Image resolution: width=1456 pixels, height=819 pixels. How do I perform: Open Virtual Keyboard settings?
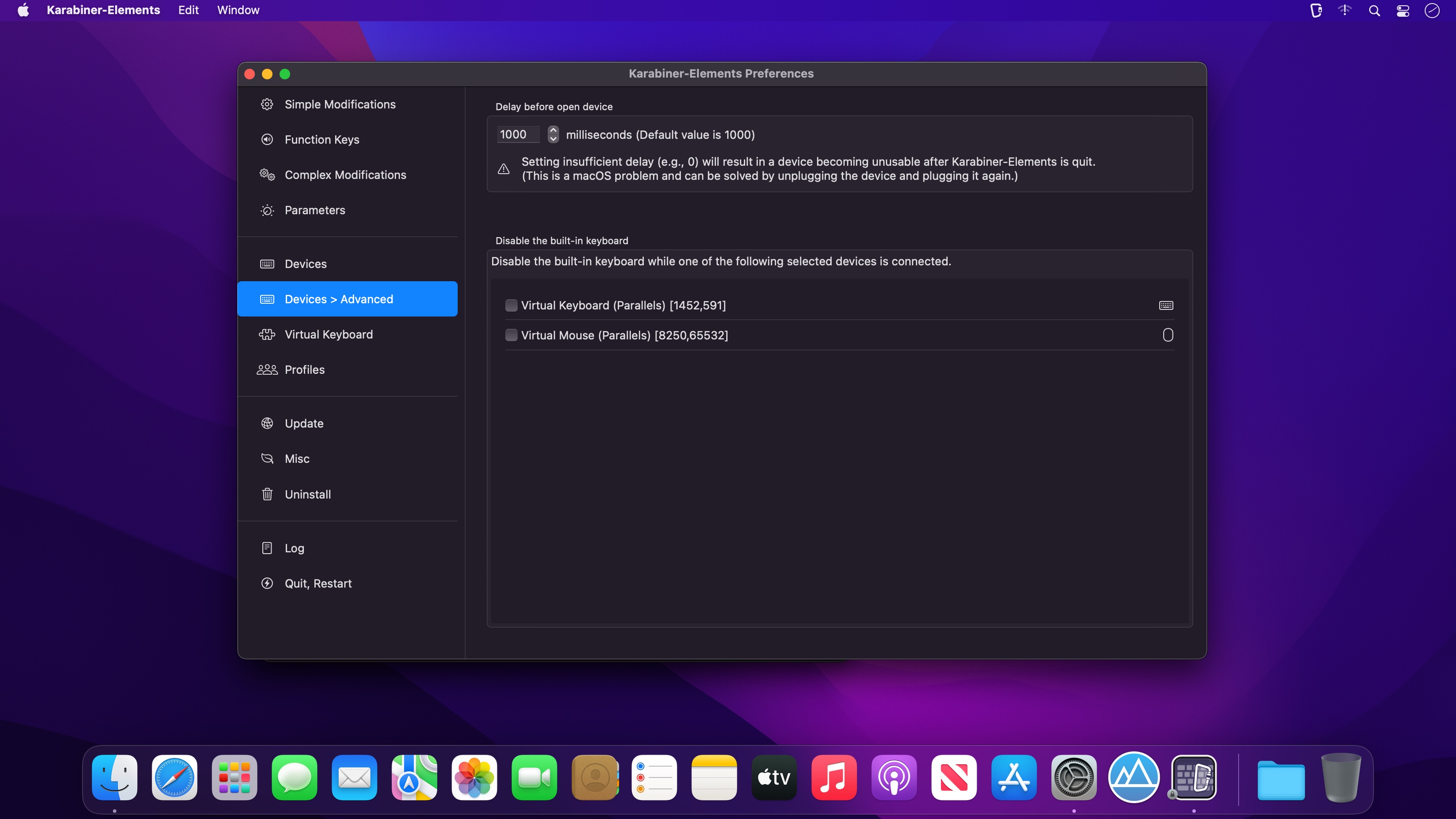347,335
